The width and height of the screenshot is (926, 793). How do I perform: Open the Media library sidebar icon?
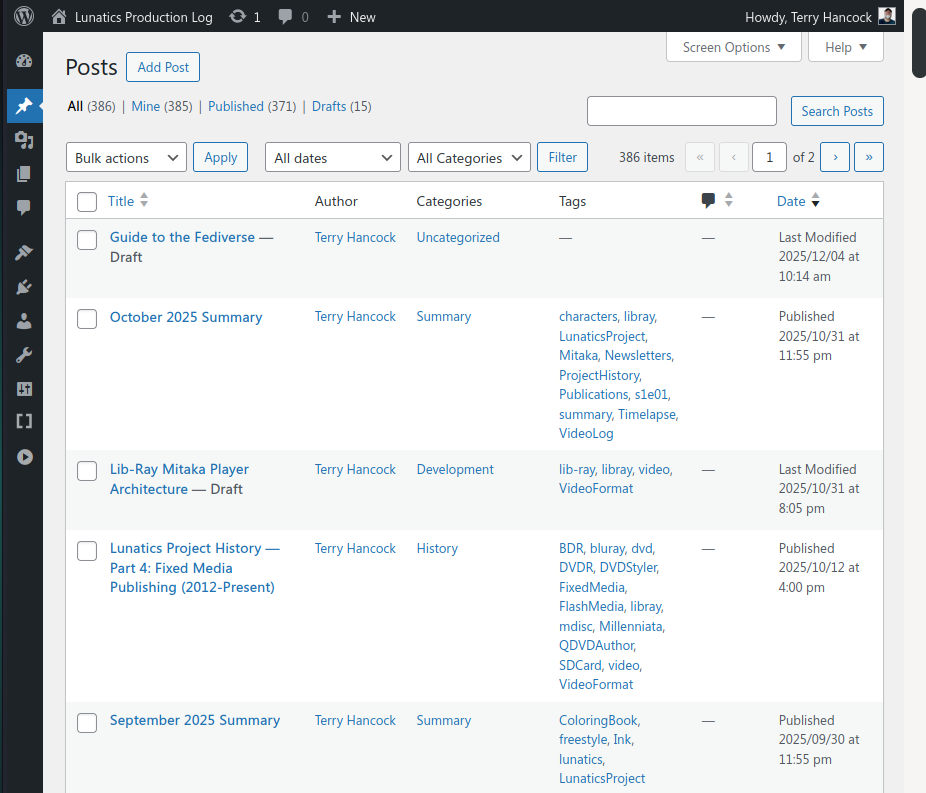tap(24, 140)
